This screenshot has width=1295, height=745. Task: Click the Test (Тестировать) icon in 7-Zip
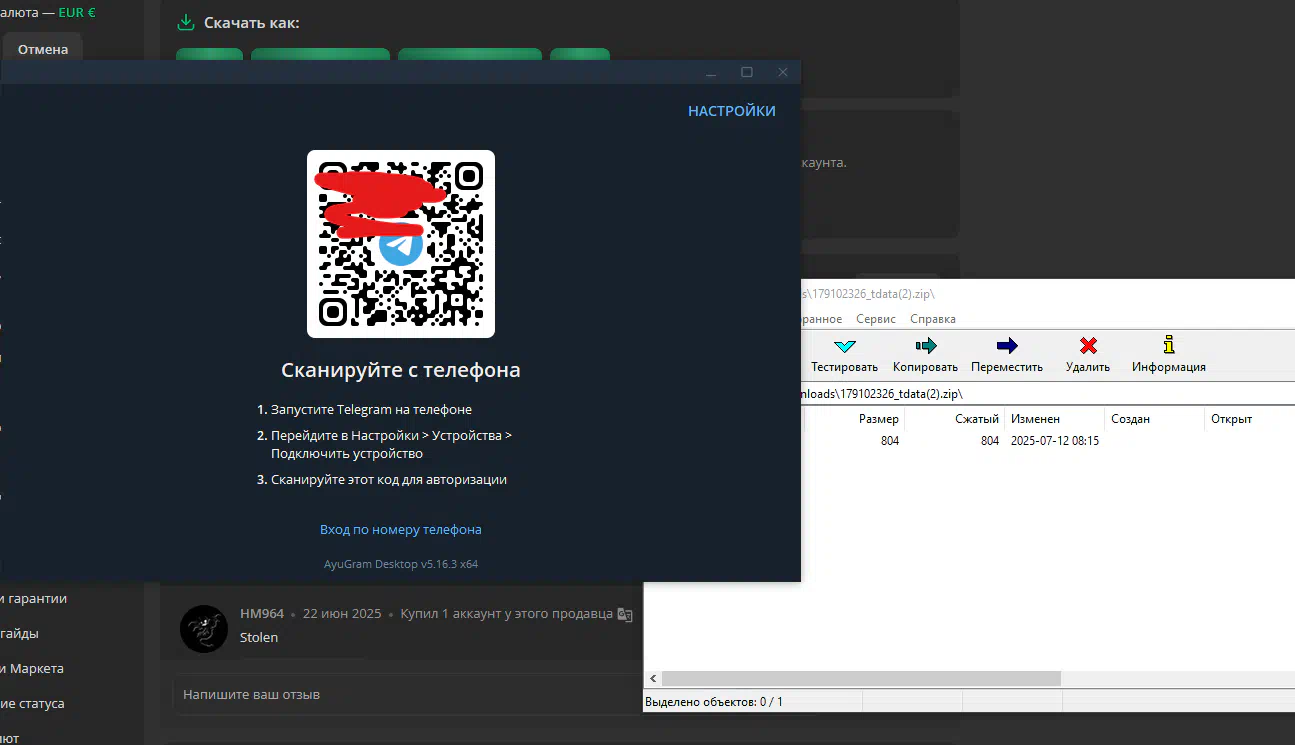[x=845, y=346]
